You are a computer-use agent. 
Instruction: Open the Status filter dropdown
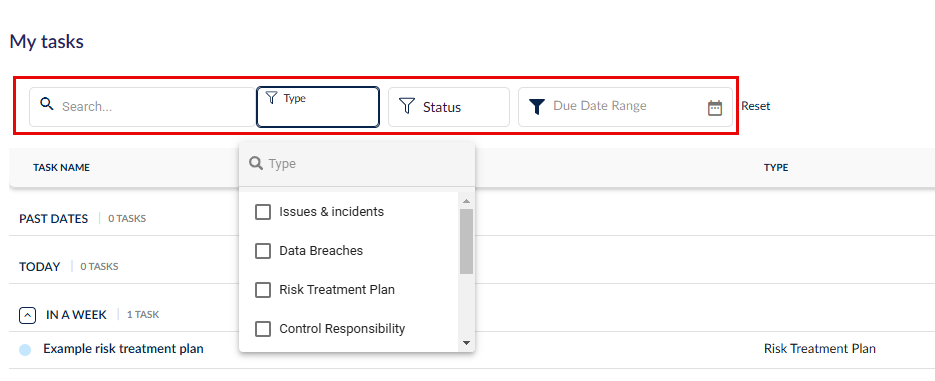449,107
